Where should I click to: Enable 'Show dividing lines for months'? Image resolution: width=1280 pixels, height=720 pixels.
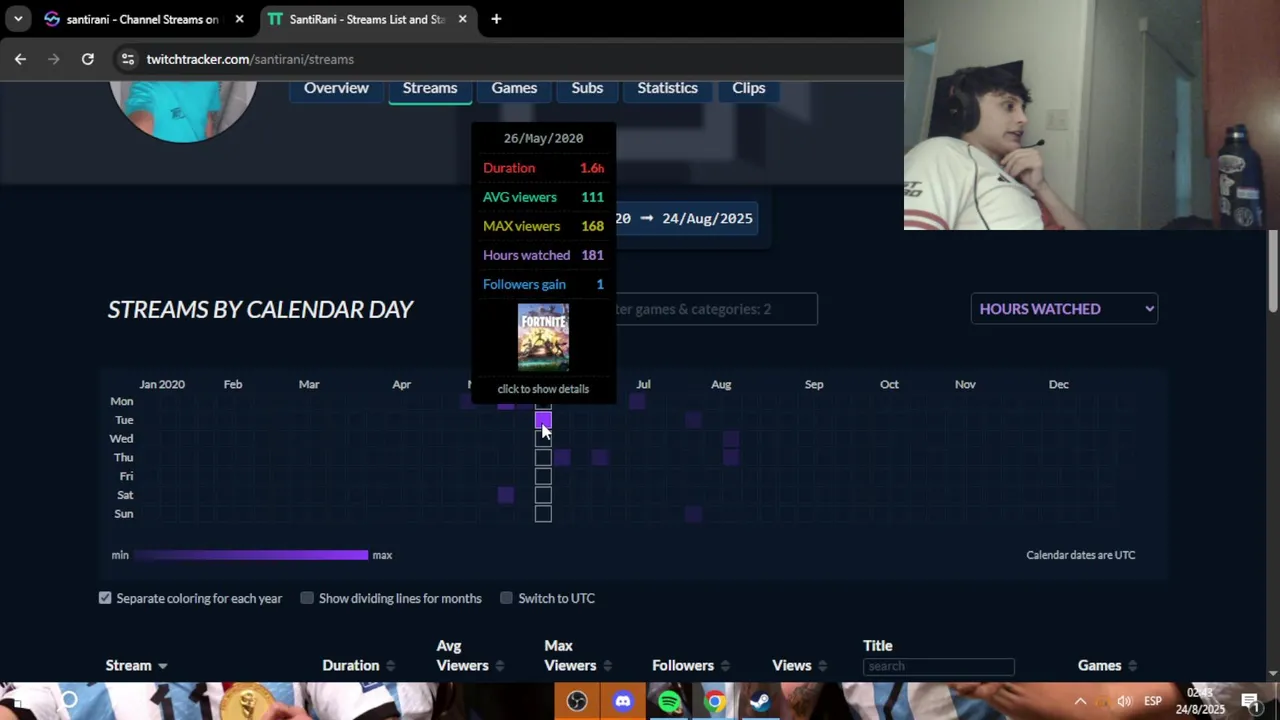tap(307, 598)
